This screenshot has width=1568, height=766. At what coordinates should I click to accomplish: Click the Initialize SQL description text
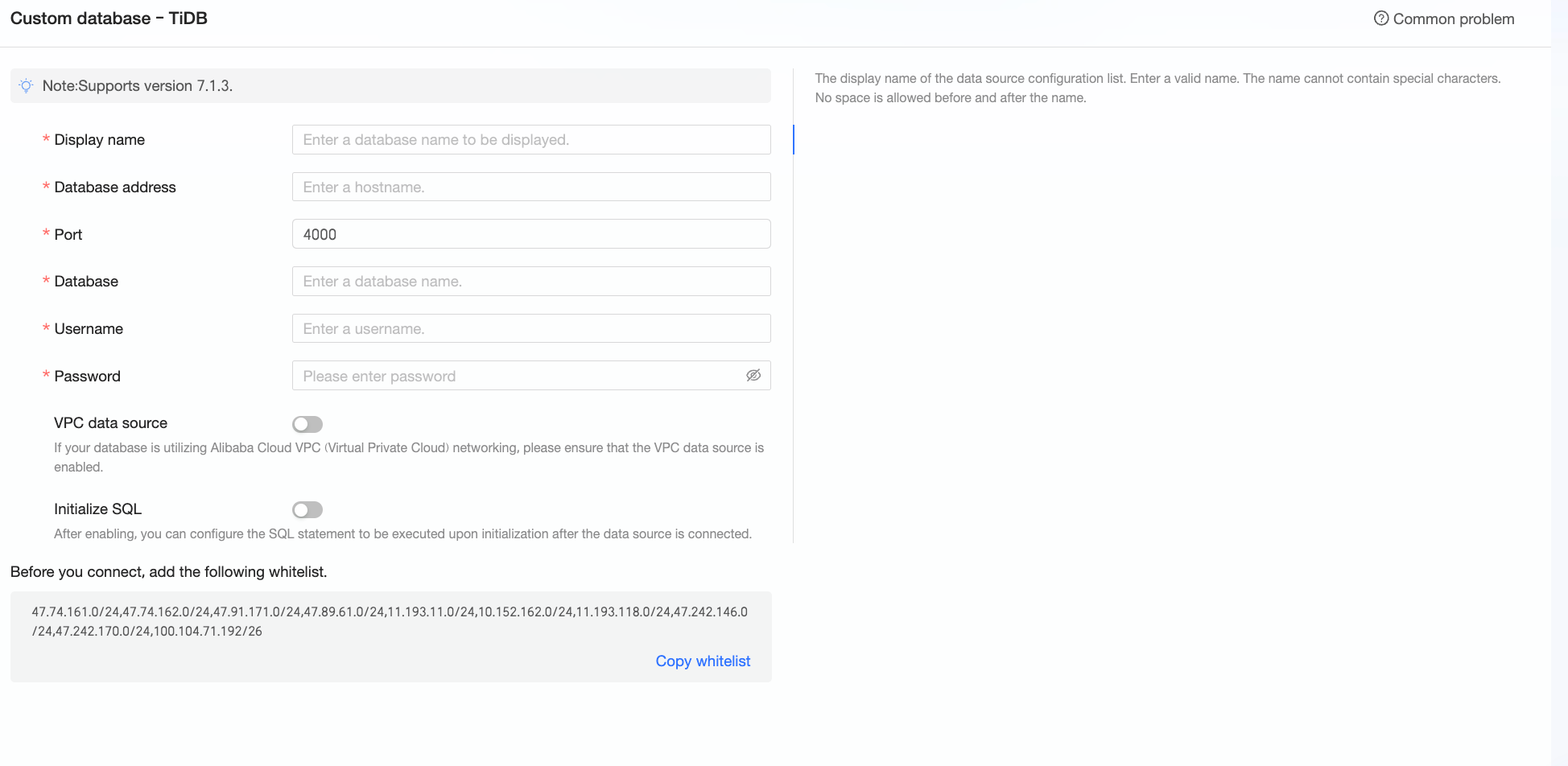[x=402, y=534]
